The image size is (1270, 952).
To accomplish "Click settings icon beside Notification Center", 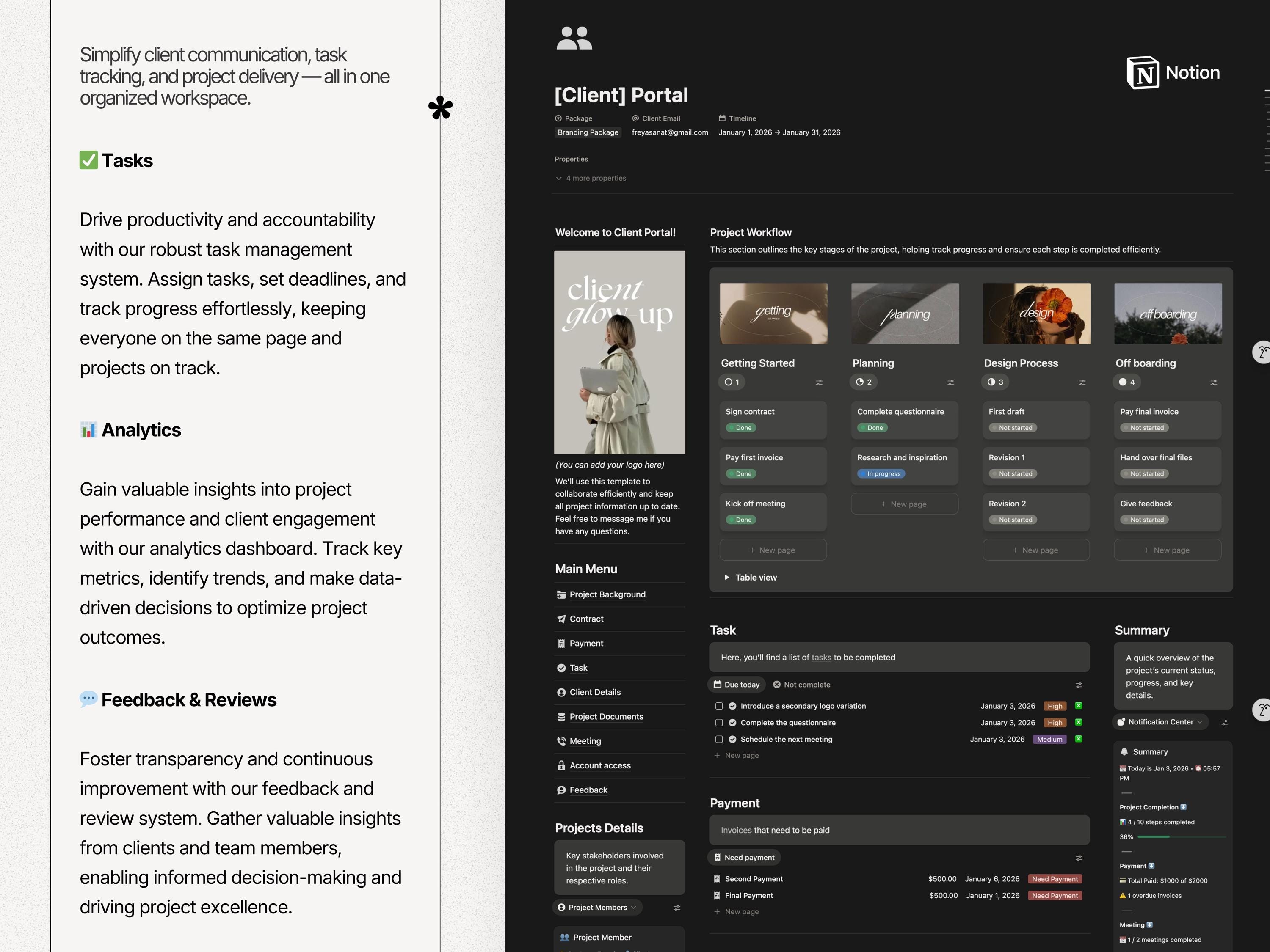I will tap(1225, 723).
